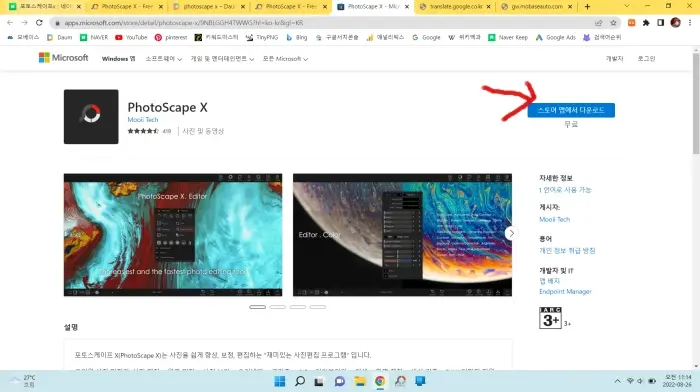Viewport: 700px width, 392px height.
Task: Open Naver Keep bookmark
Action: [x=508, y=38]
